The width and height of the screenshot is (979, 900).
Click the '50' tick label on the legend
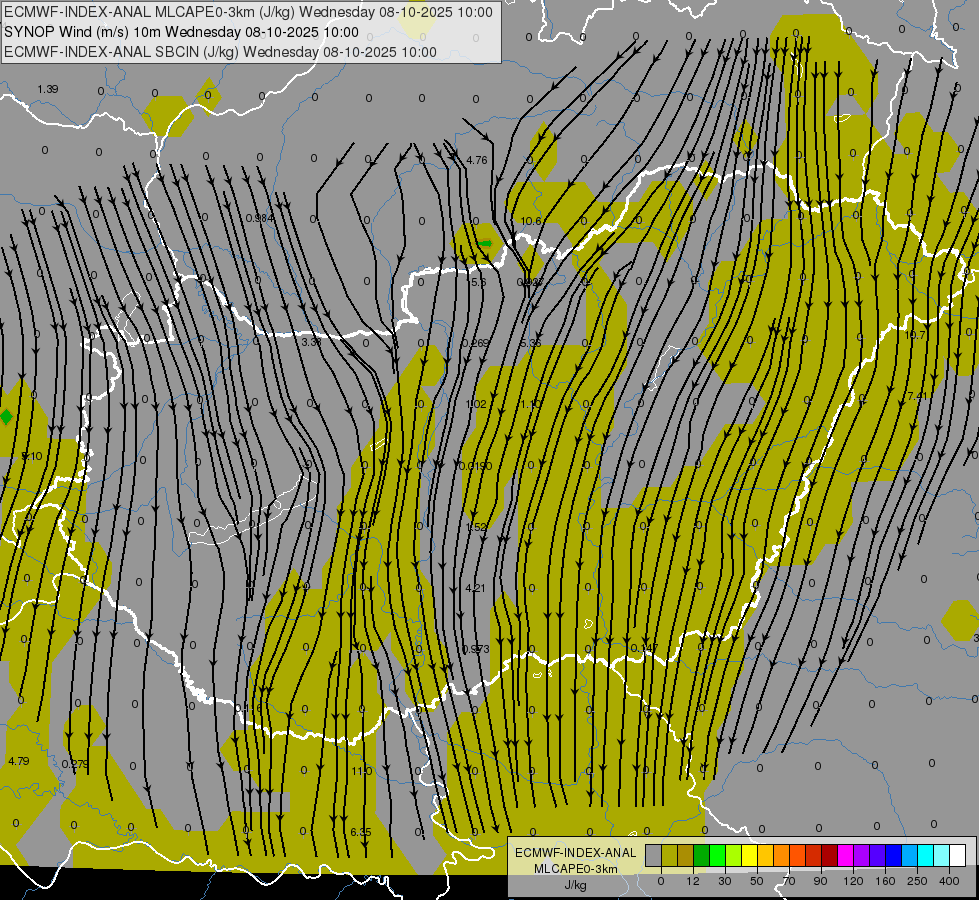point(757,881)
